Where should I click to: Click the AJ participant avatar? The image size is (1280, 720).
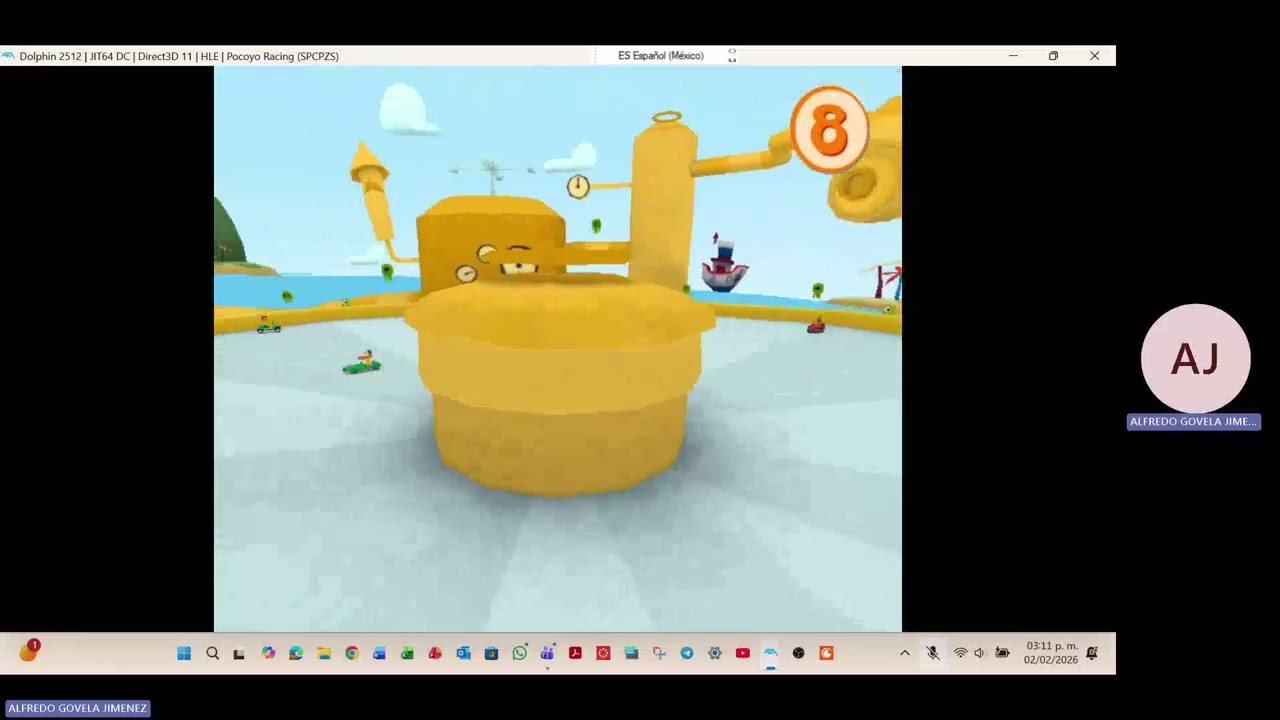pyautogui.click(x=1195, y=358)
